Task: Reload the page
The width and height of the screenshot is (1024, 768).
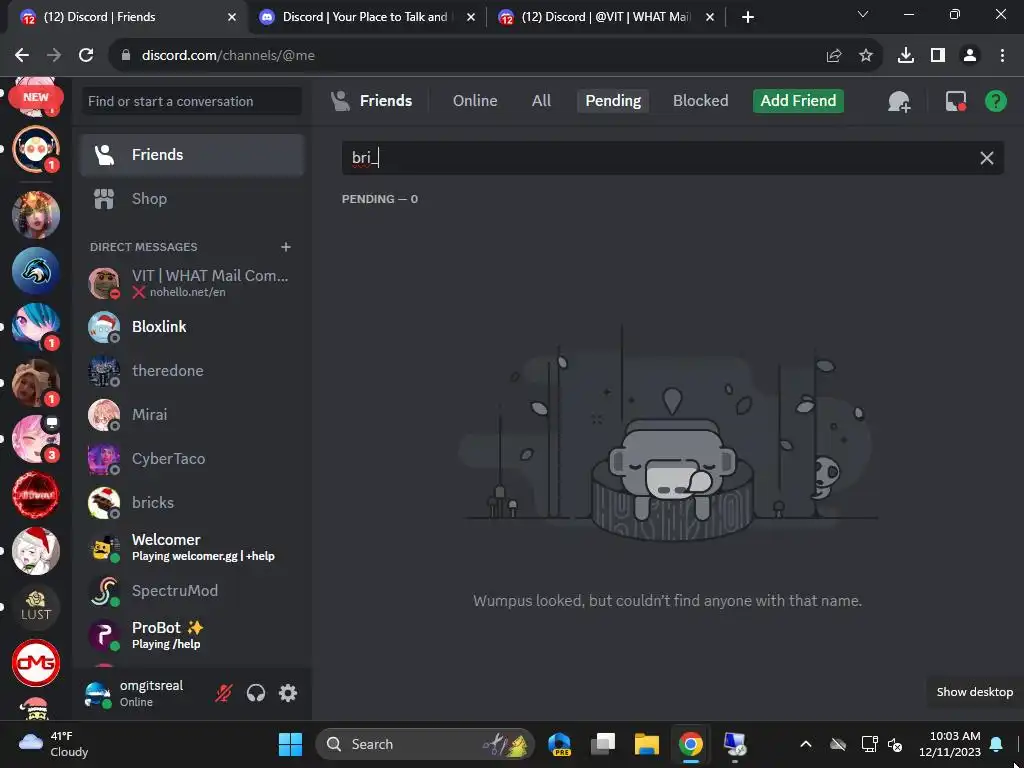Action: (x=86, y=56)
